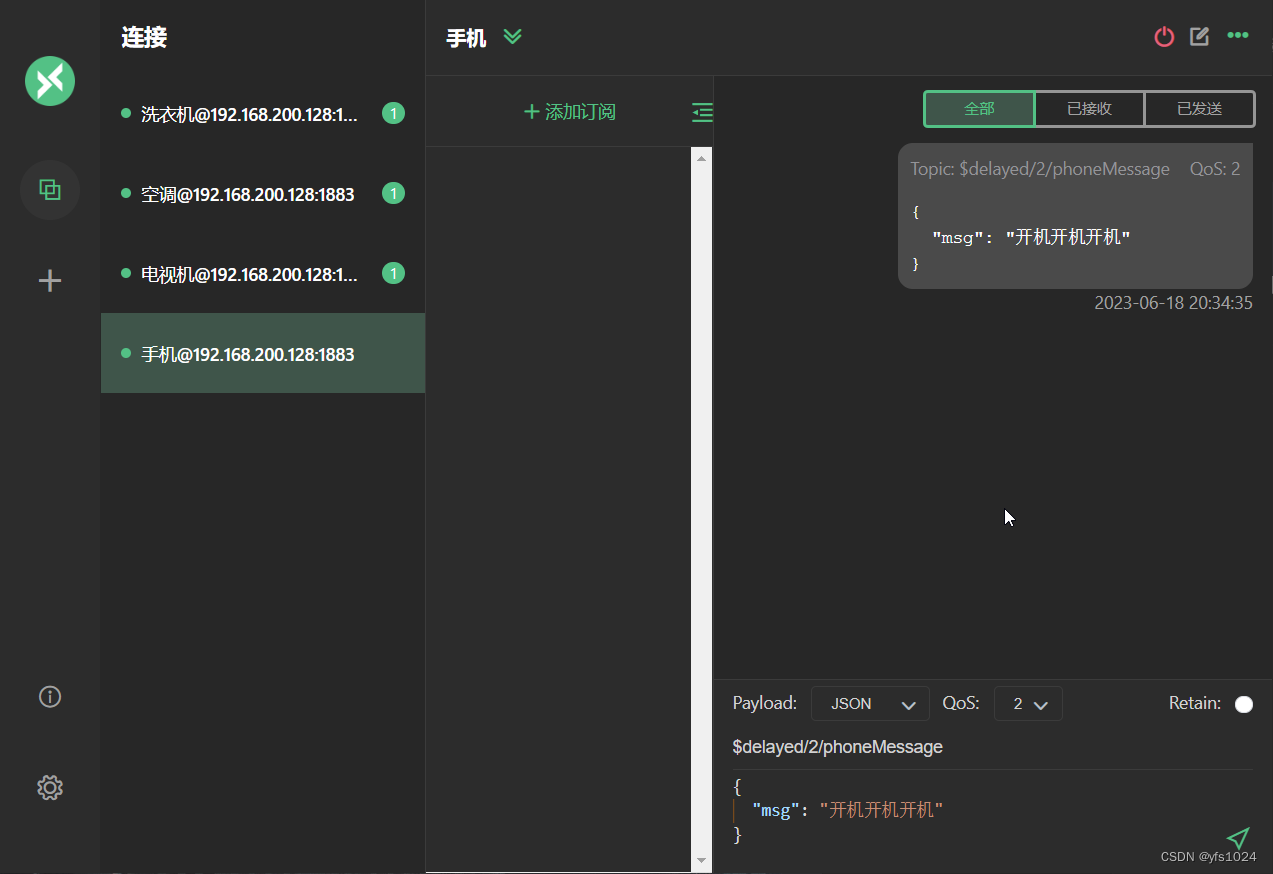
Task: Switch to the 全部 messages tab
Action: click(x=979, y=109)
